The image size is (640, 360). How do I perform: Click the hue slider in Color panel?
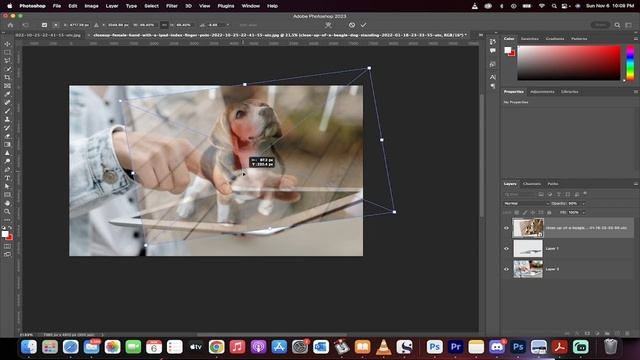point(630,62)
